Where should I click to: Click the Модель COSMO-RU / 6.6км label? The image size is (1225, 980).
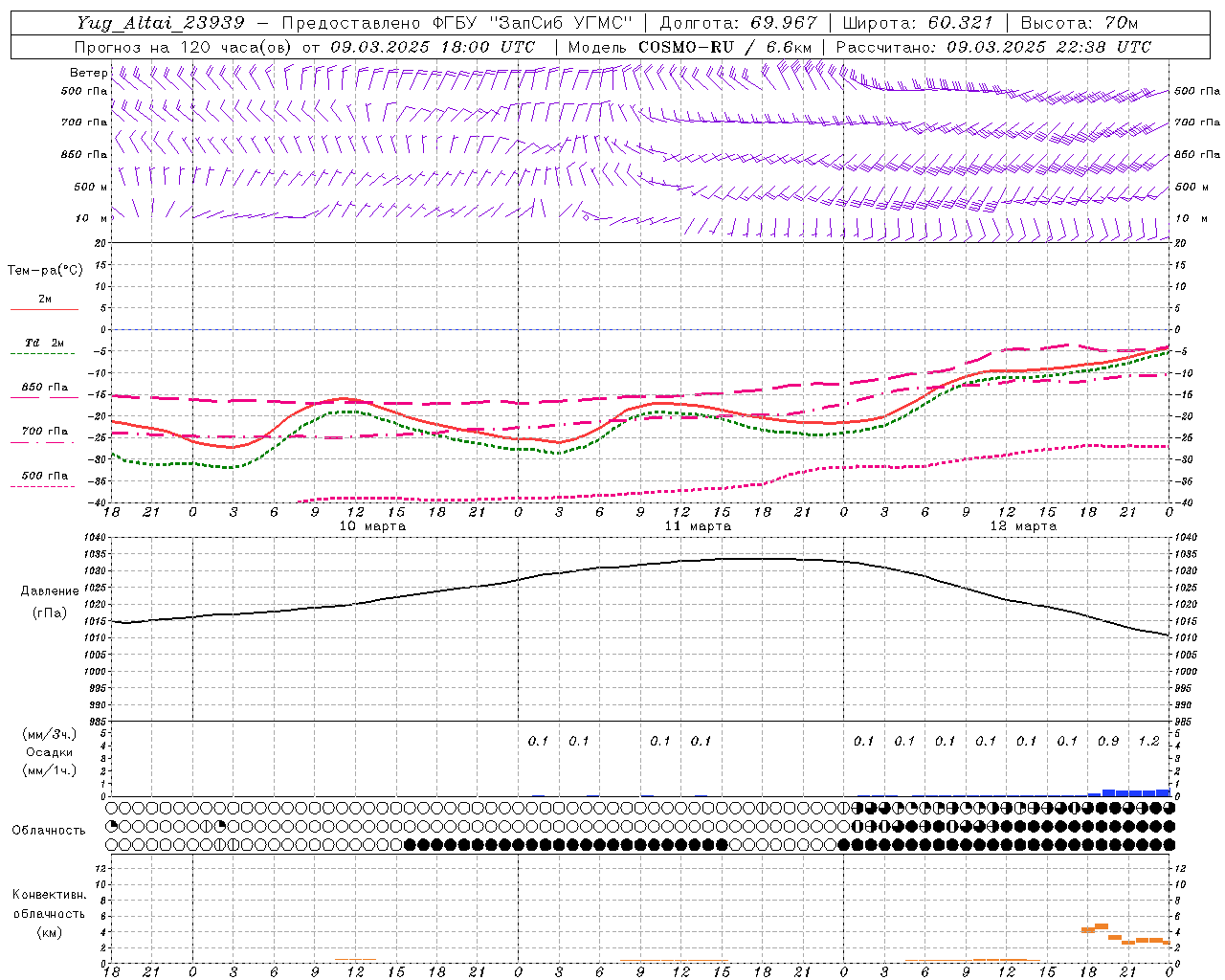[x=690, y=47]
